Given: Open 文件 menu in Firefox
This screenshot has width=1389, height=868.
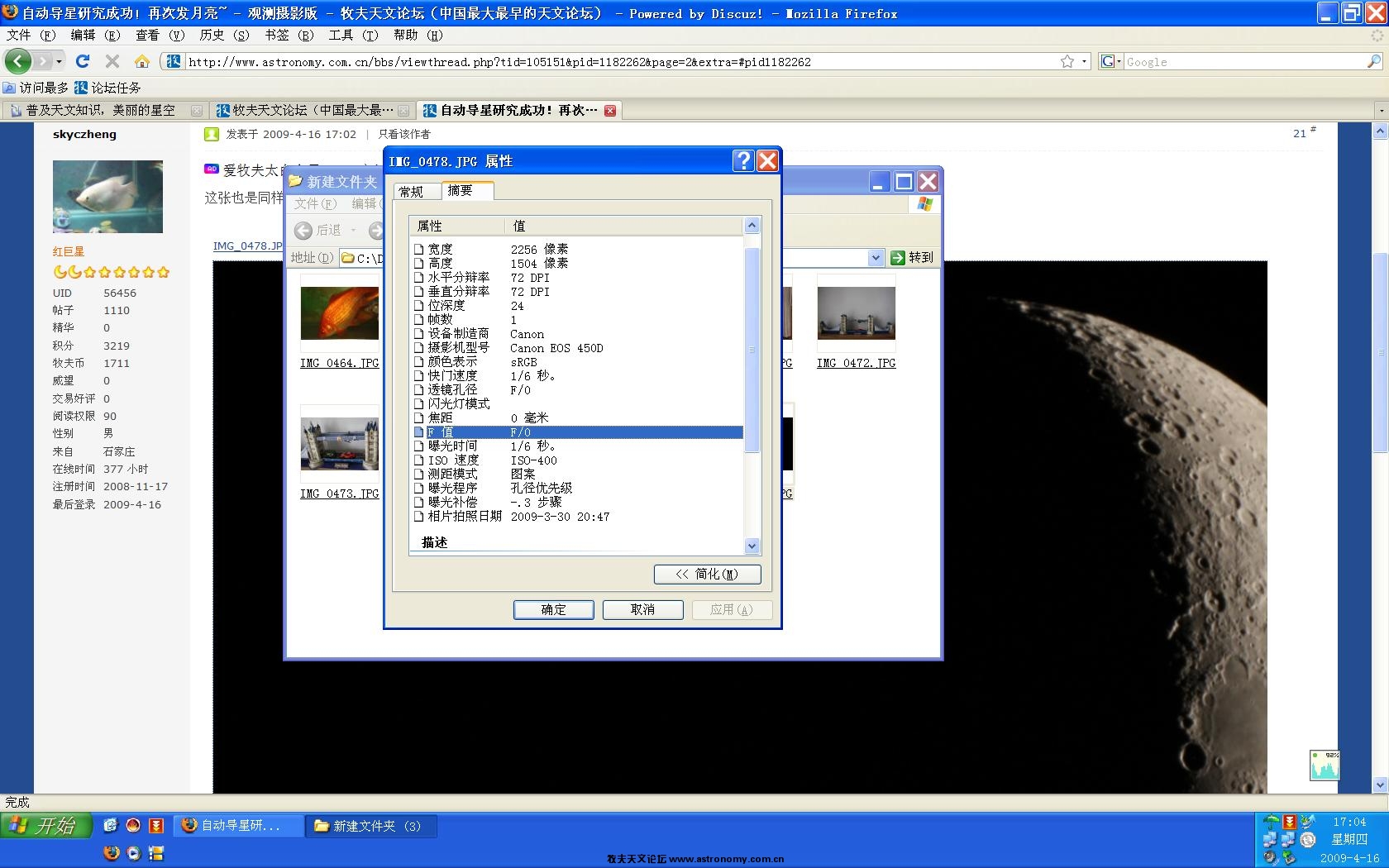Looking at the screenshot, I should point(31,35).
